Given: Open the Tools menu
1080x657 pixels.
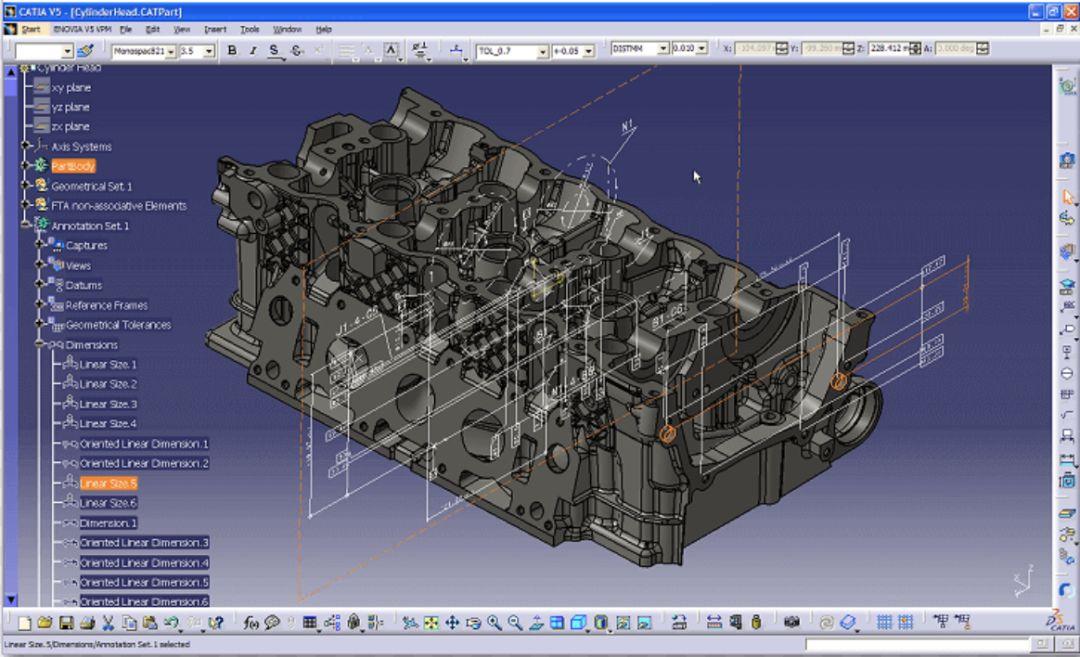Looking at the screenshot, I should 248,28.
